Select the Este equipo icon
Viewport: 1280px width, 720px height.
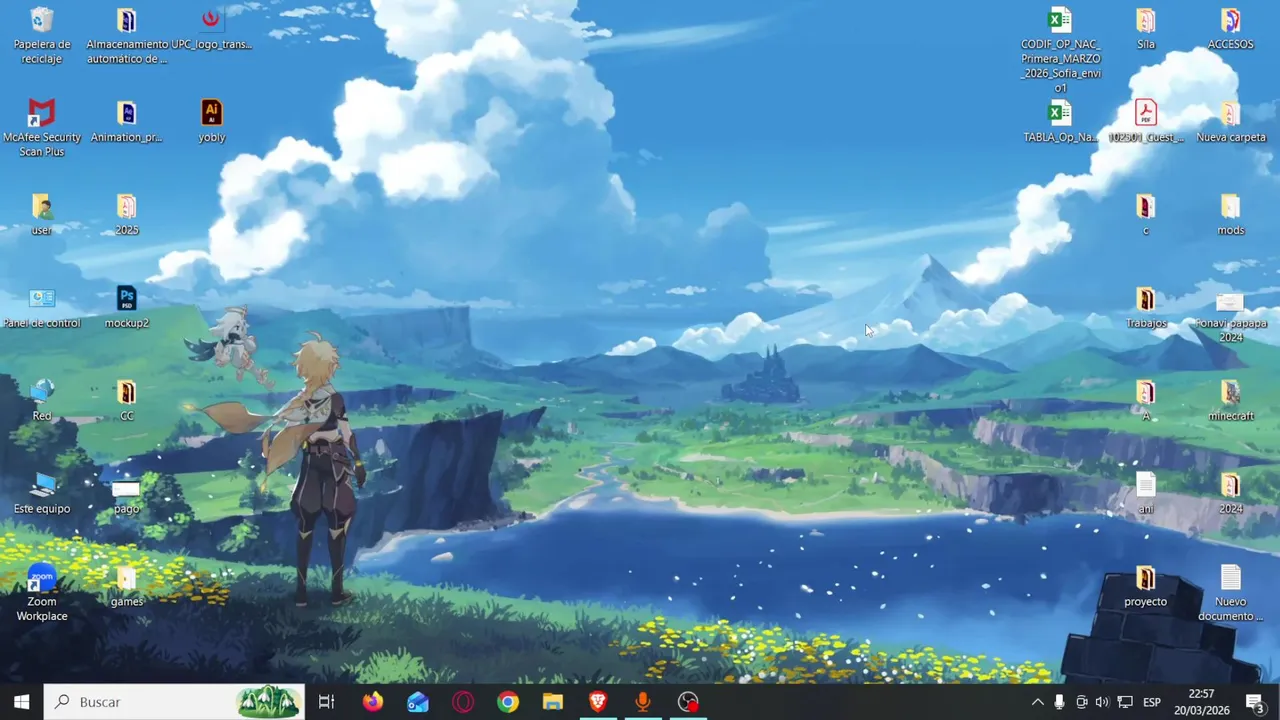42,493
